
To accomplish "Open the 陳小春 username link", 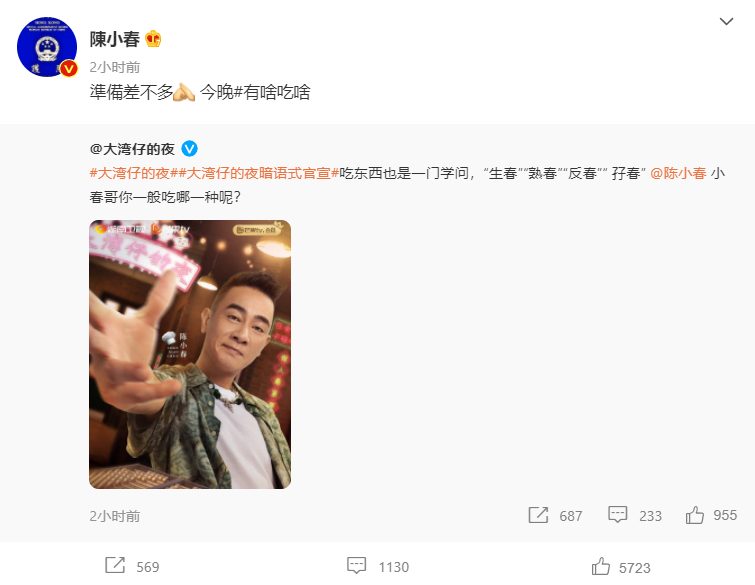I will point(115,39).
